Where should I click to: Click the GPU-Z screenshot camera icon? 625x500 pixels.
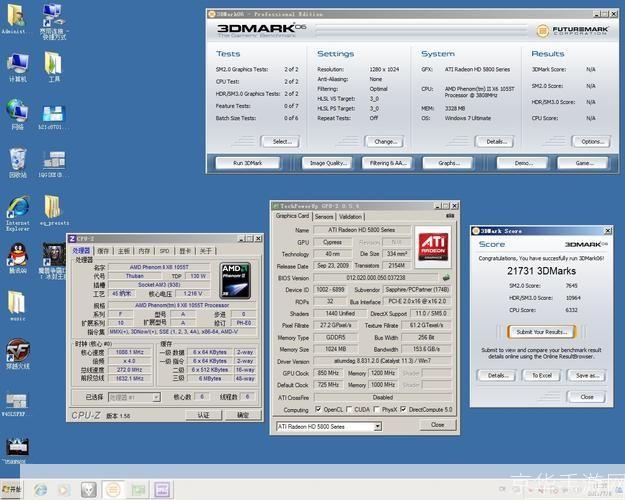point(450,216)
